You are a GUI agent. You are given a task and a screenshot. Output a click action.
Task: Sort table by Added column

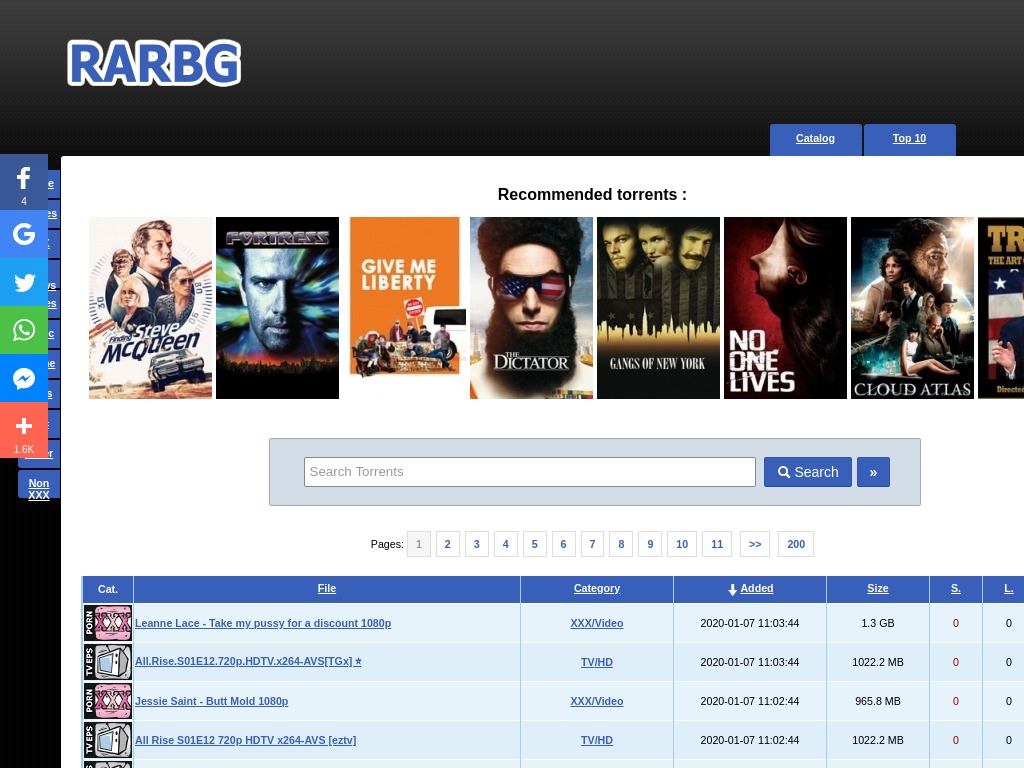coord(756,588)
